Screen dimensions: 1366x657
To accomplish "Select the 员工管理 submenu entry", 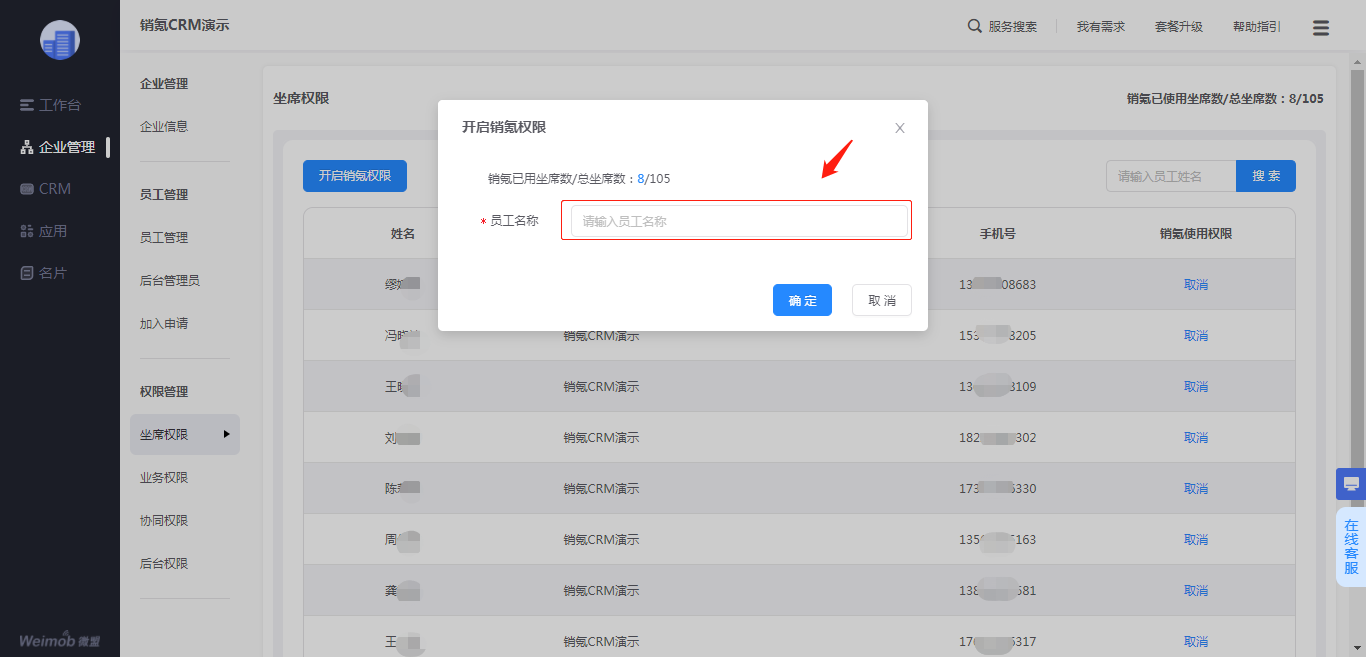I will (x=164, y=238).
